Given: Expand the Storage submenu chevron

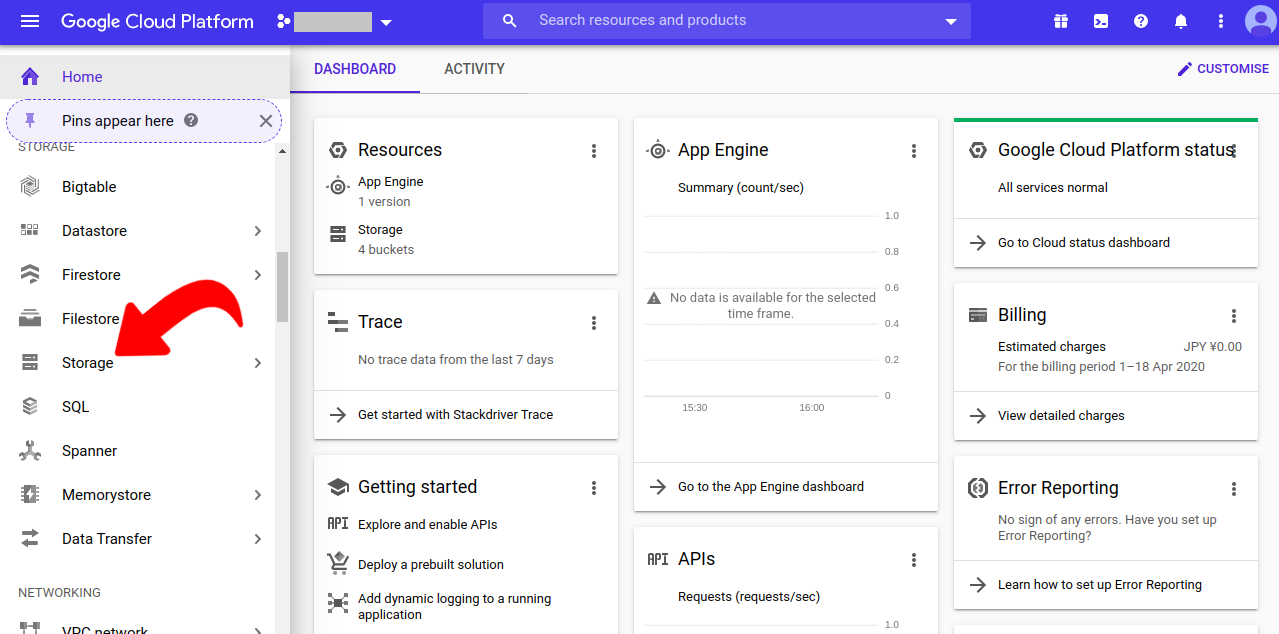Looking at the screenshot, I should click(x=258, y=363).
